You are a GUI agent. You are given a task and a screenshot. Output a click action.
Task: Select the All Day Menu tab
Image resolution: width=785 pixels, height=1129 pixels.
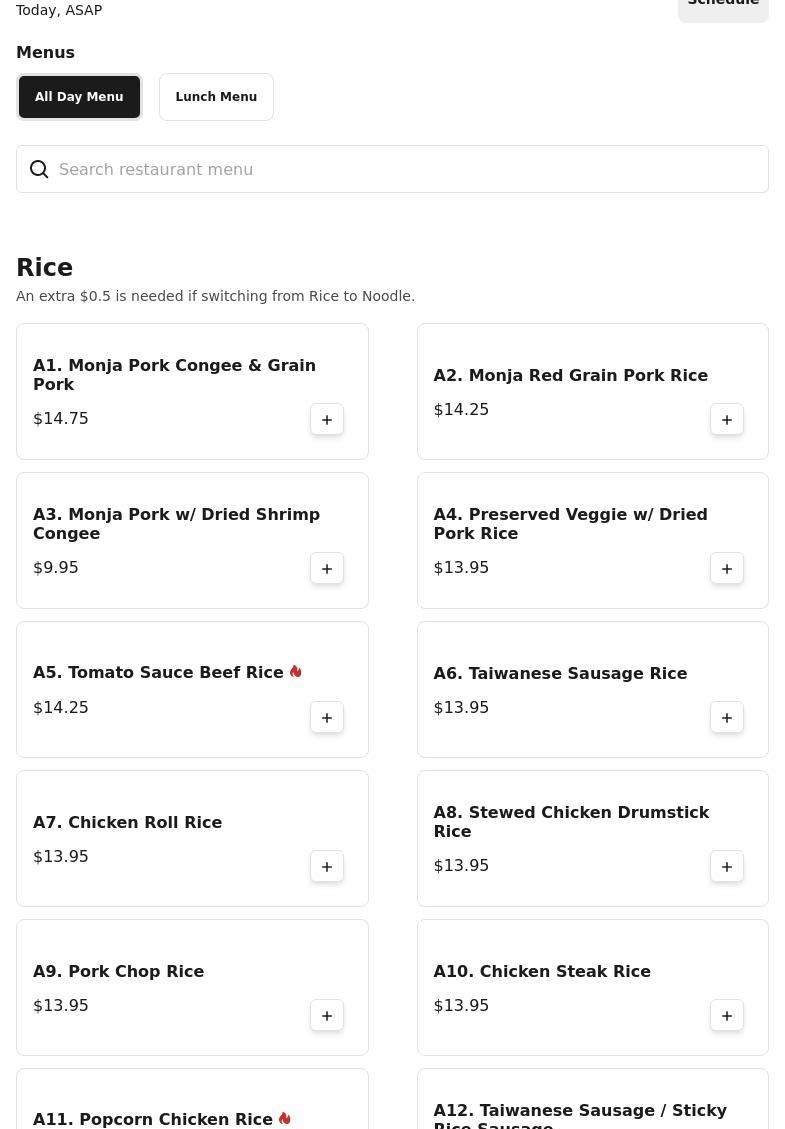pyautogui.click(x=79, y=97)
